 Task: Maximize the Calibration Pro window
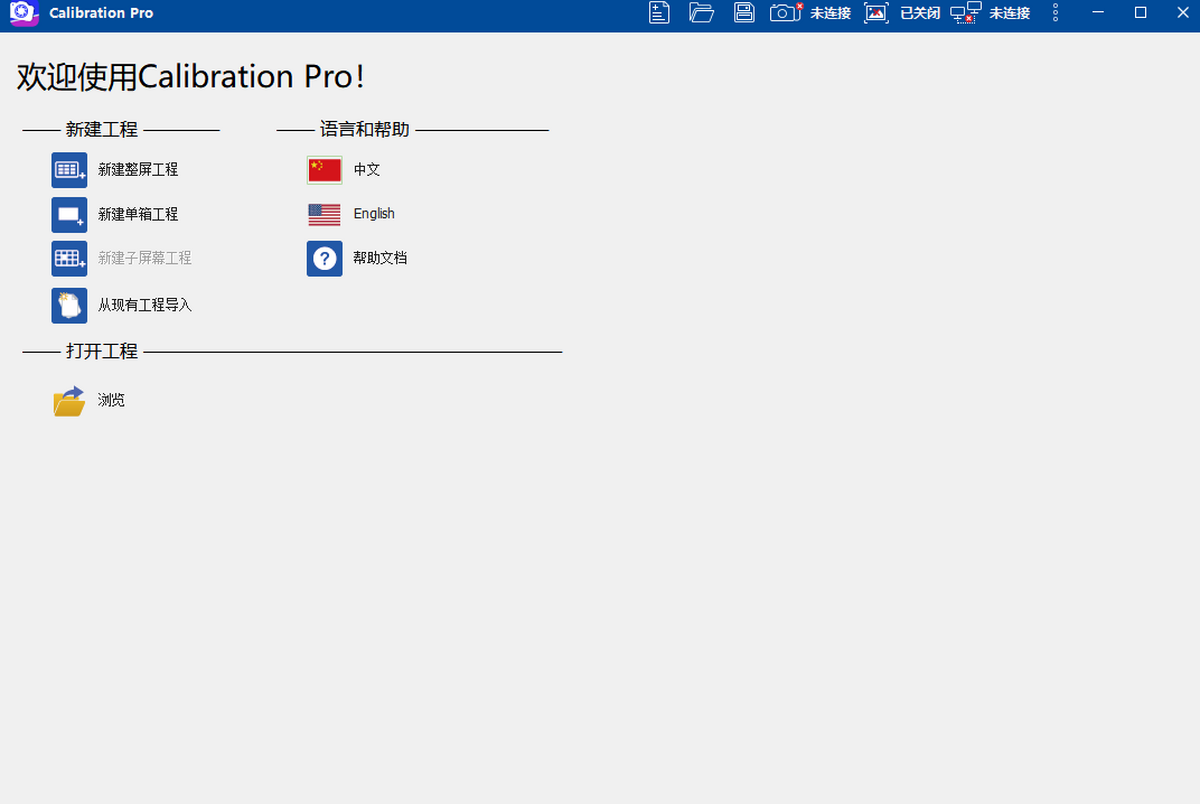[1140, 13]
